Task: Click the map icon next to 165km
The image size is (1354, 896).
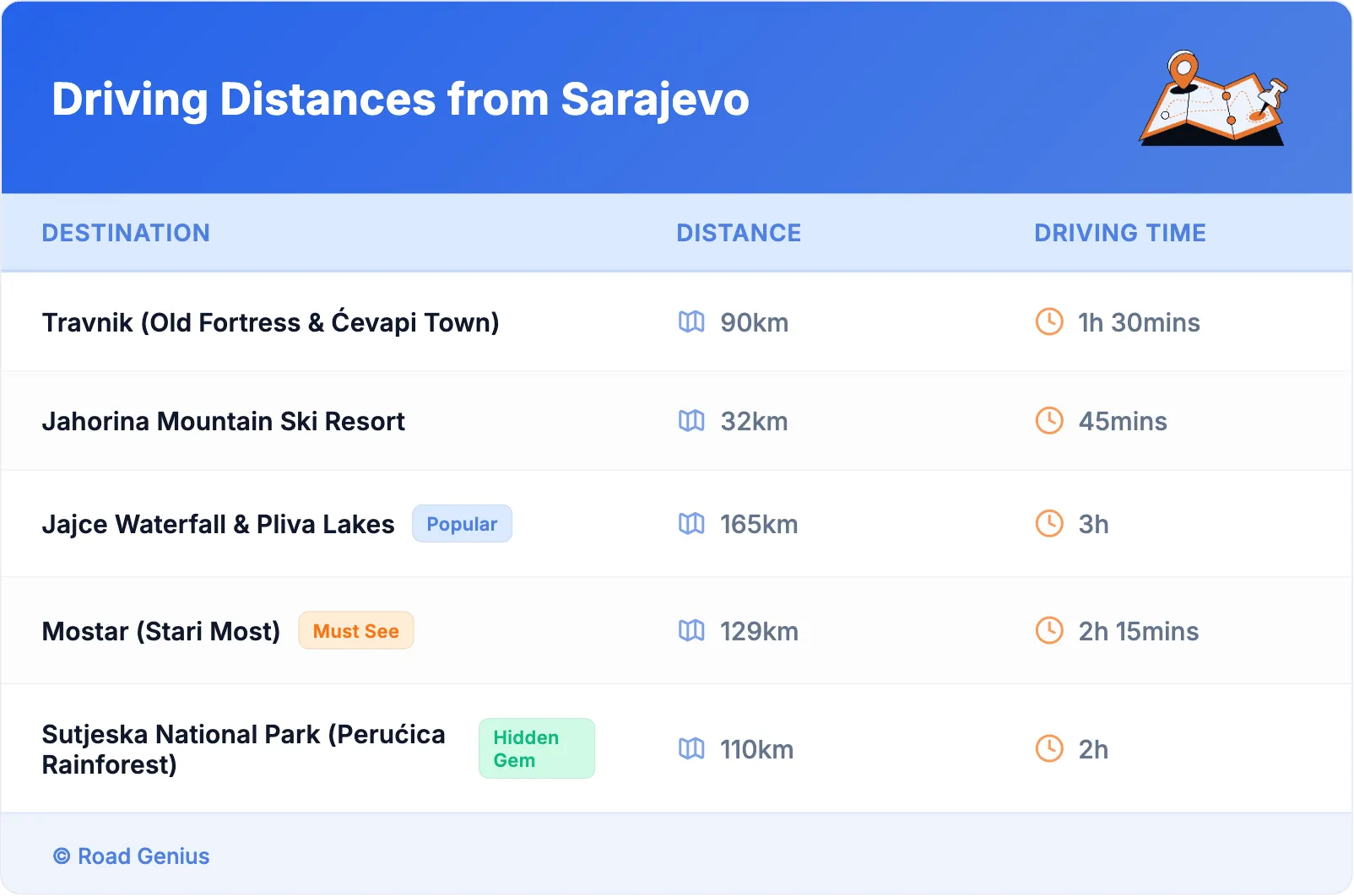Action: coord(691,524)
